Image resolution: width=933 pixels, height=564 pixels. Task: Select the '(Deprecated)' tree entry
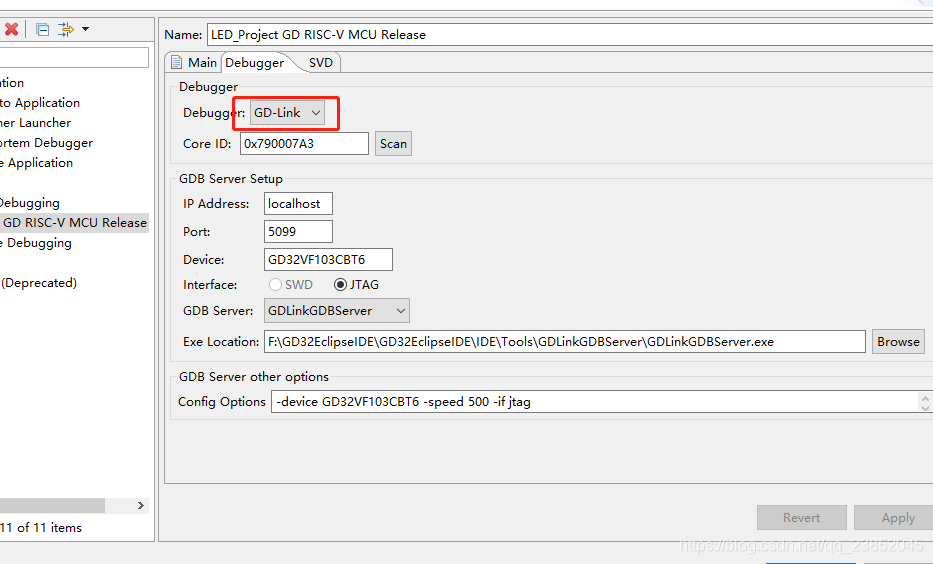coord(39,283)
